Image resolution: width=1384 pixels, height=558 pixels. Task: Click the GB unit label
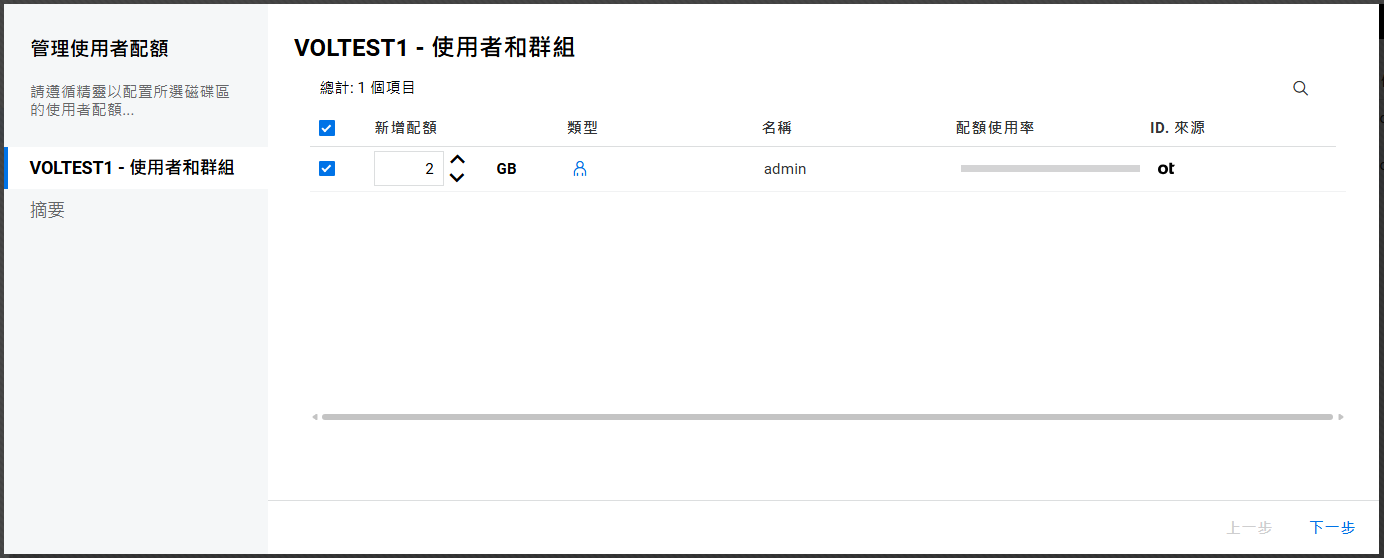click(x=506, y=169)
